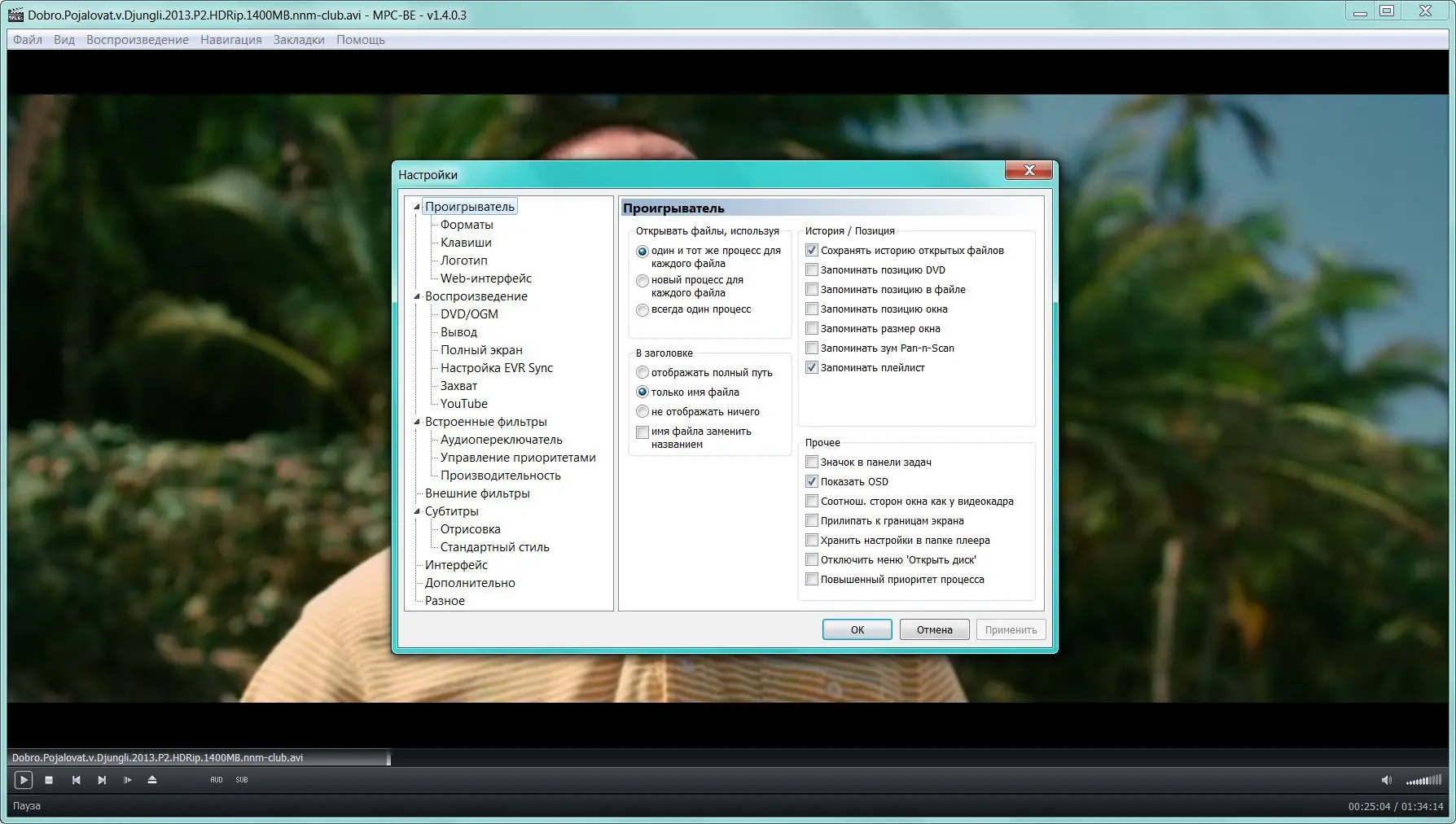The height and width of the screenshot is (824, 1456).
Task: Minimize the MPC-BE window
Action: [x=1360, y=11]
